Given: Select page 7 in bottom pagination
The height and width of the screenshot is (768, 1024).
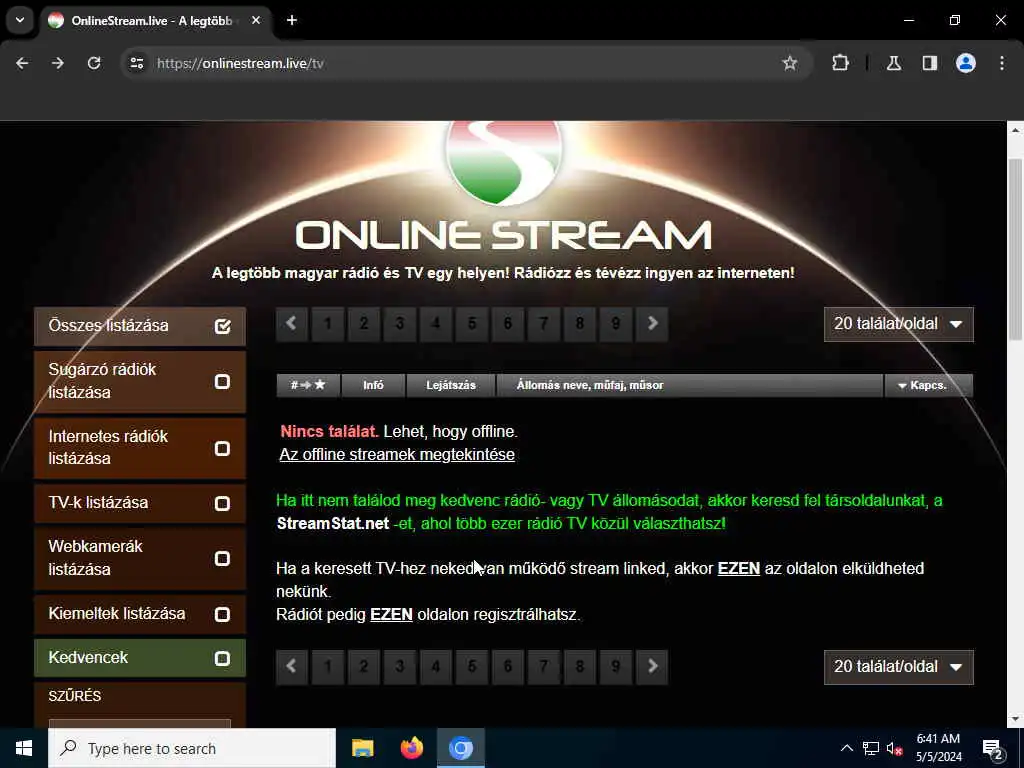Looking at the screenshot, I should point(544,667).
